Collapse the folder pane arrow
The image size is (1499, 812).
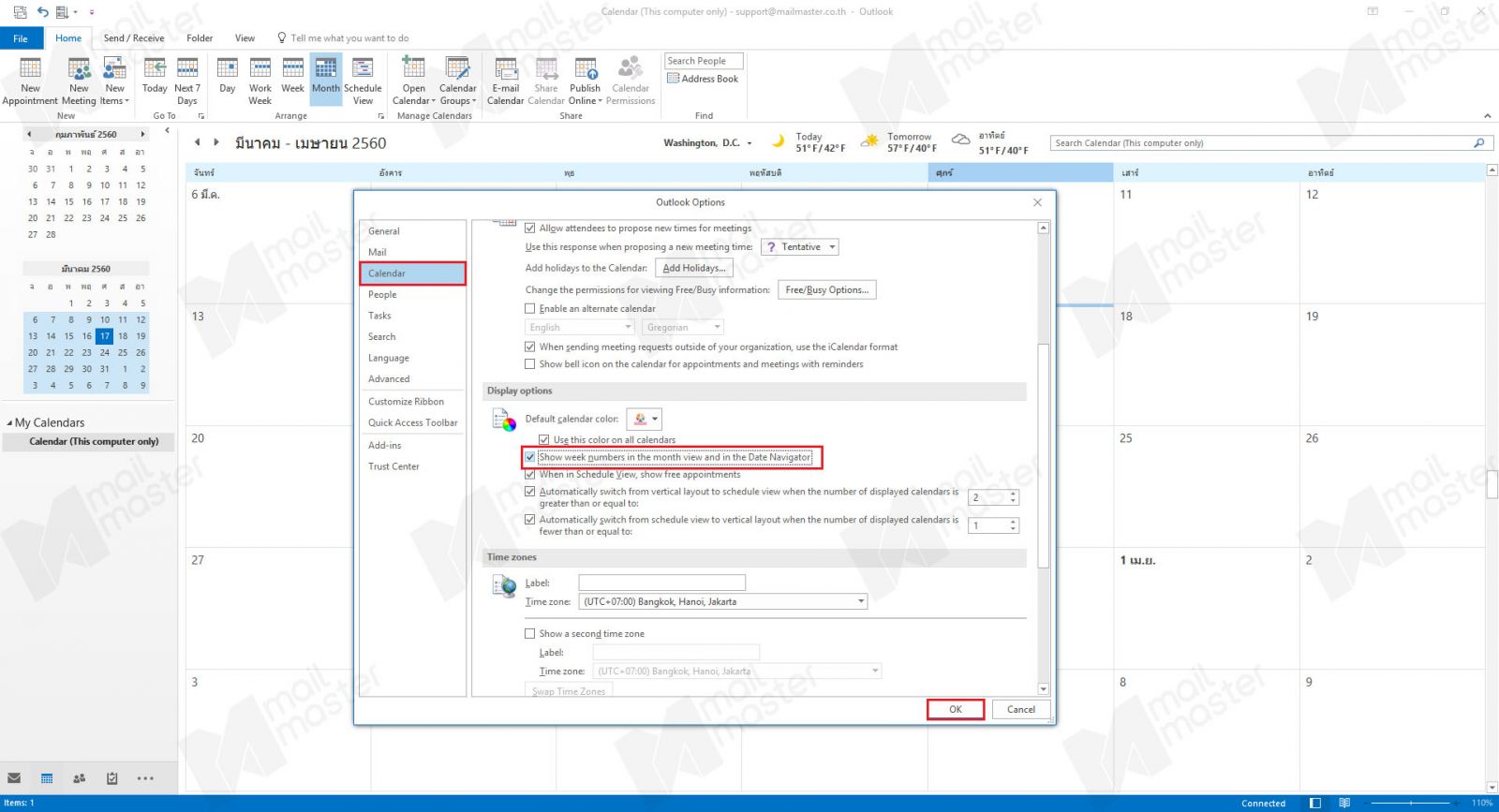[167, 130]
